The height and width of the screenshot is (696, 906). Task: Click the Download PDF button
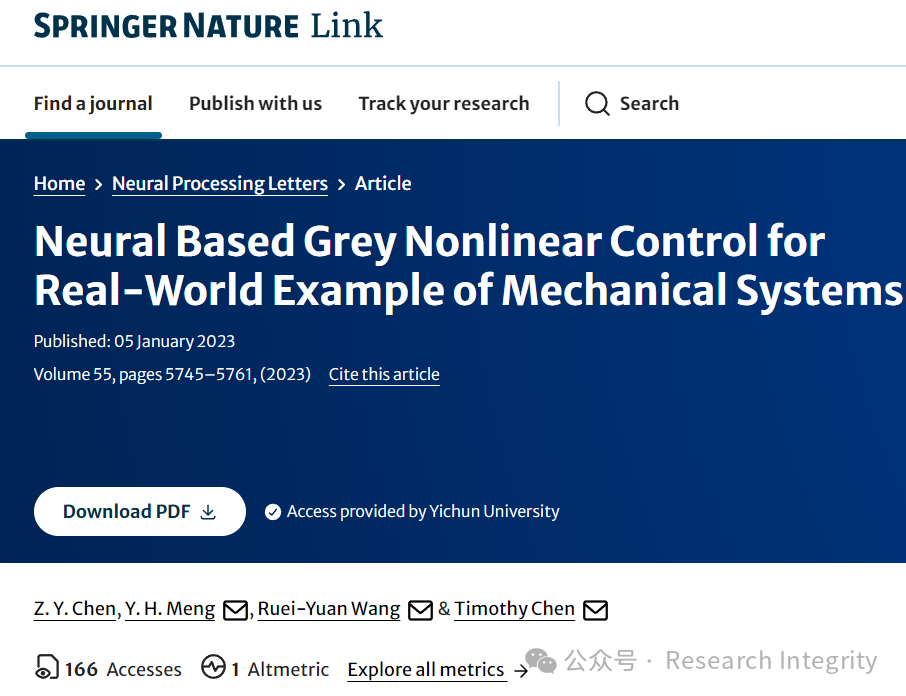pyautogui.click(x=140, y=511)
